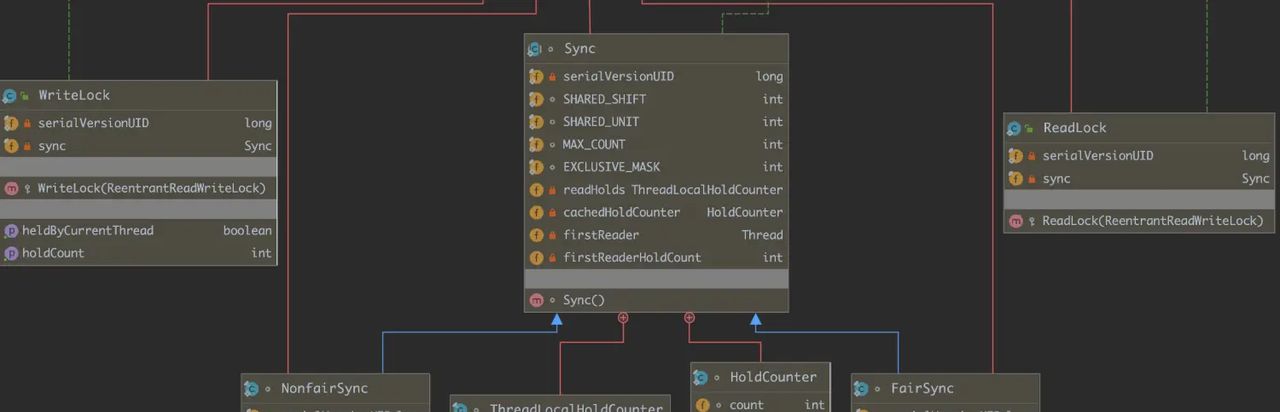Select the EXCLUSIVE_MASK field row

point(611,167)
